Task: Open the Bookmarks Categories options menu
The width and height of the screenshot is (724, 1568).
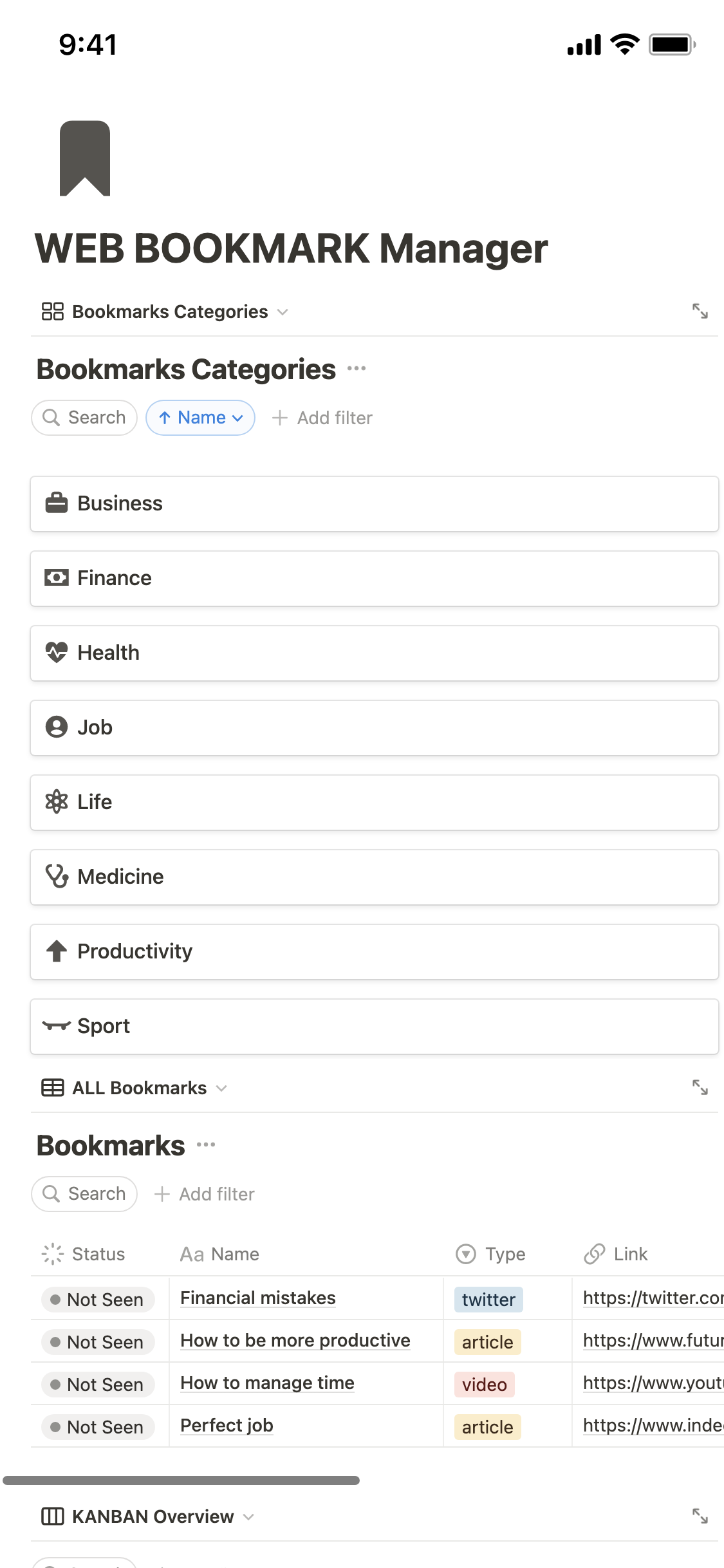Action: pos(356,369)
